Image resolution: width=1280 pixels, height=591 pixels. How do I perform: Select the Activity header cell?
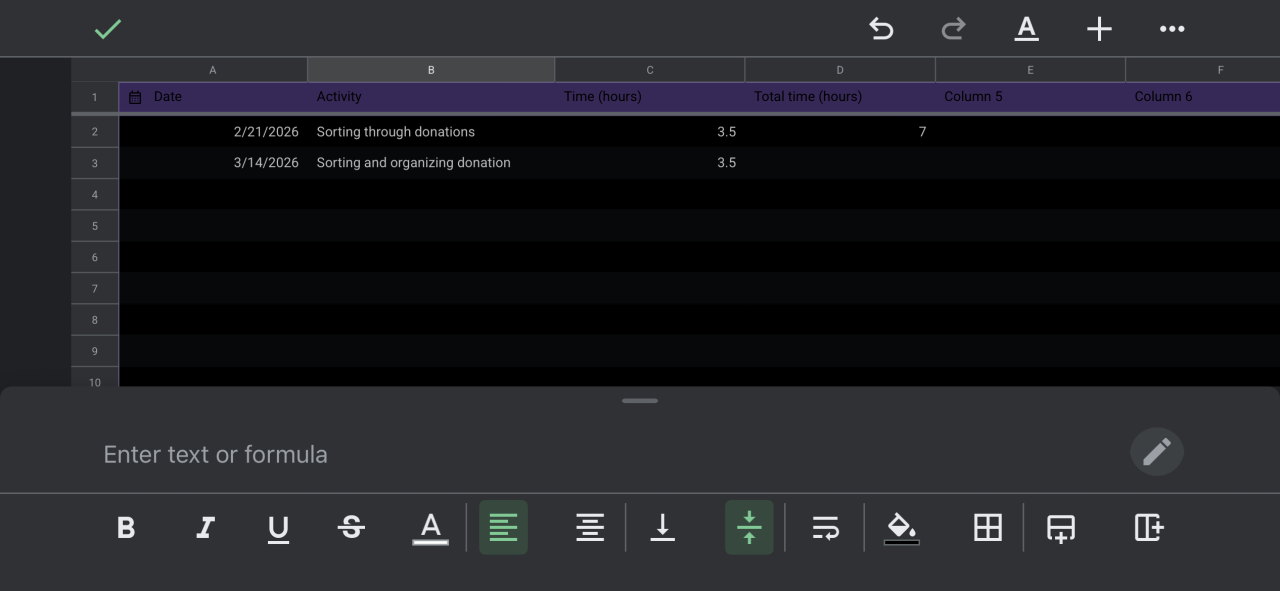pos(431,97)
